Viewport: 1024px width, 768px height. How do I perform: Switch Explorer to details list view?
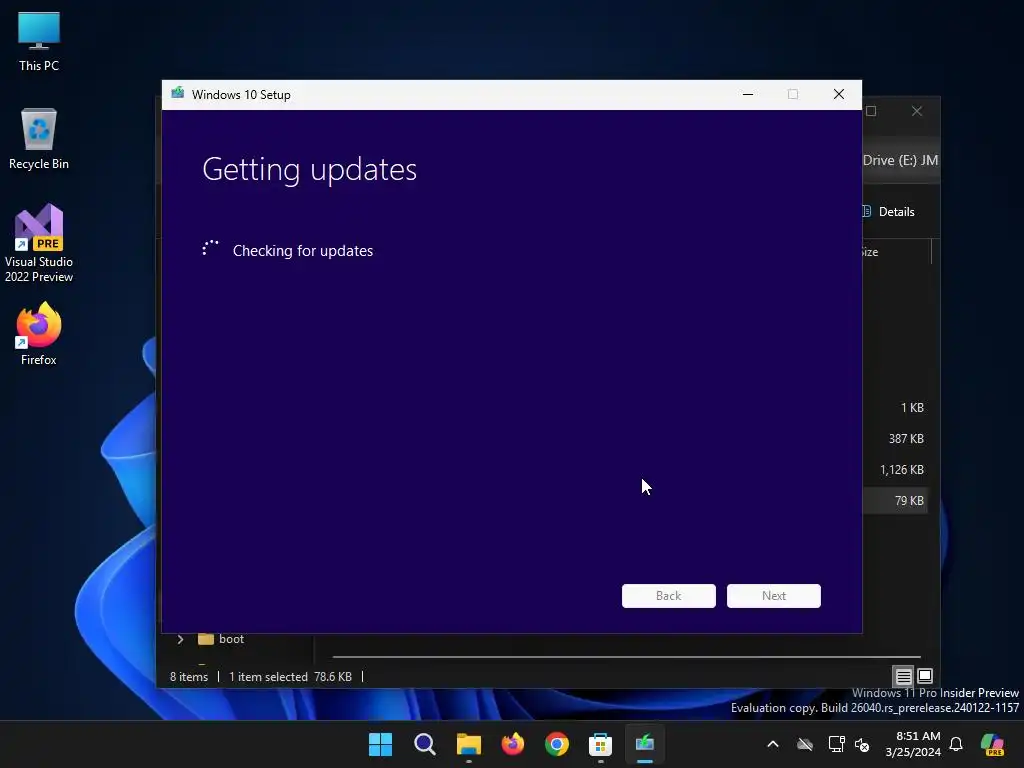903,677
